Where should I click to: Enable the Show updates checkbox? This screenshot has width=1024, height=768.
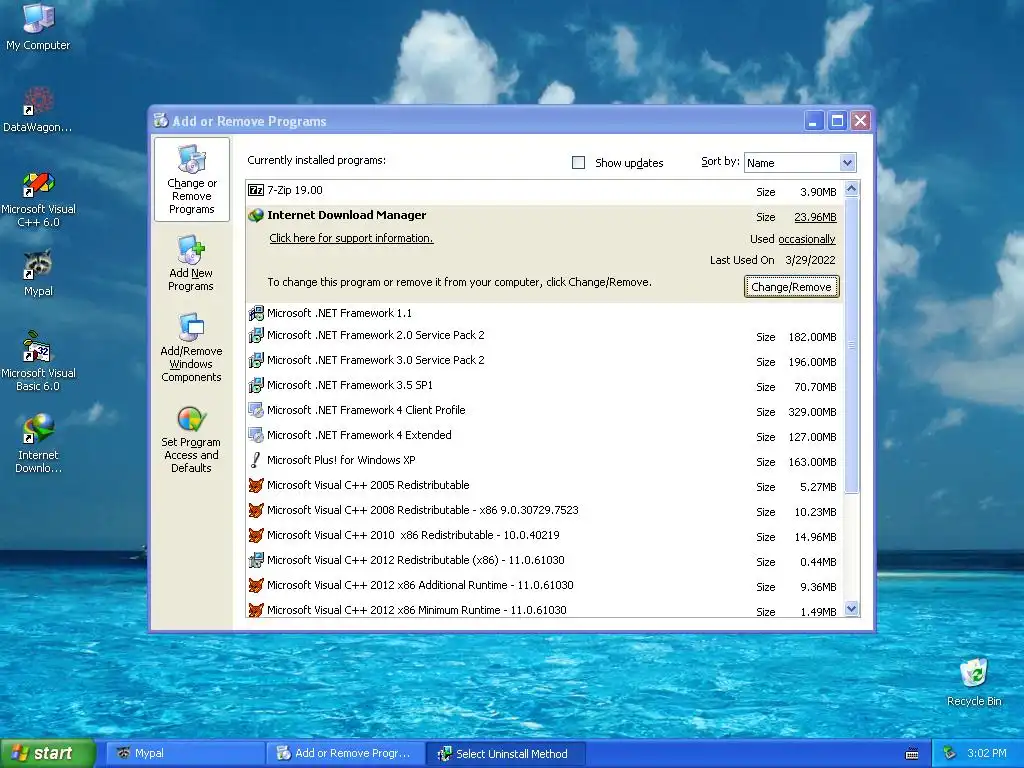point(579,163)
